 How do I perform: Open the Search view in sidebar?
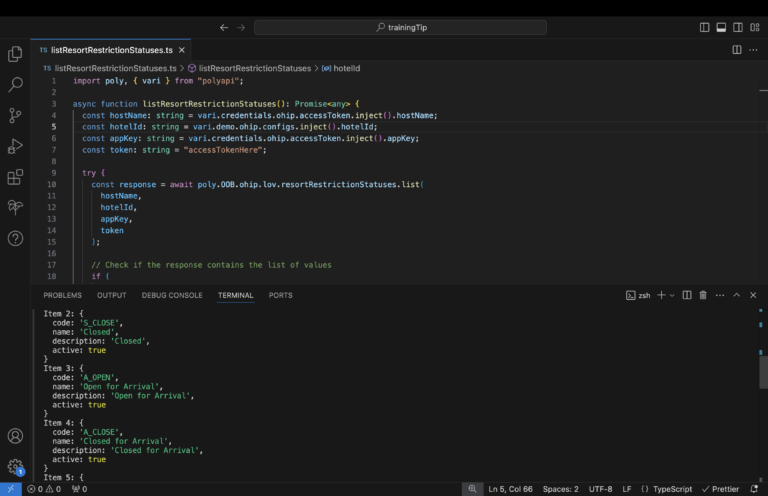click(15, 85)
